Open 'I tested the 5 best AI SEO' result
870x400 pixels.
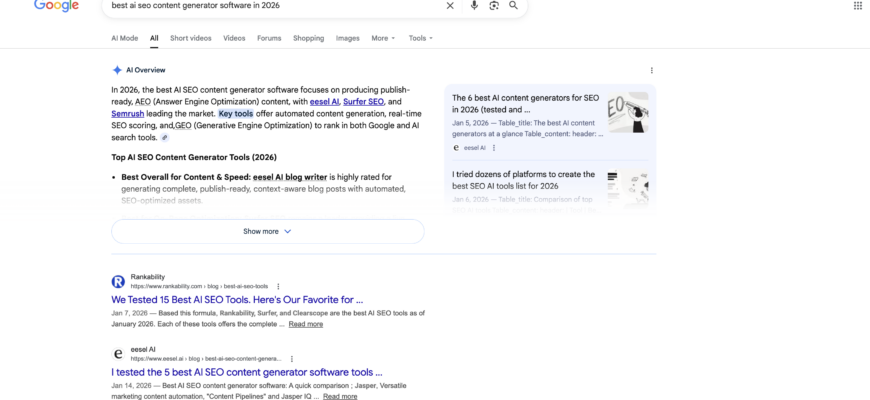click(x=247, y=372)
